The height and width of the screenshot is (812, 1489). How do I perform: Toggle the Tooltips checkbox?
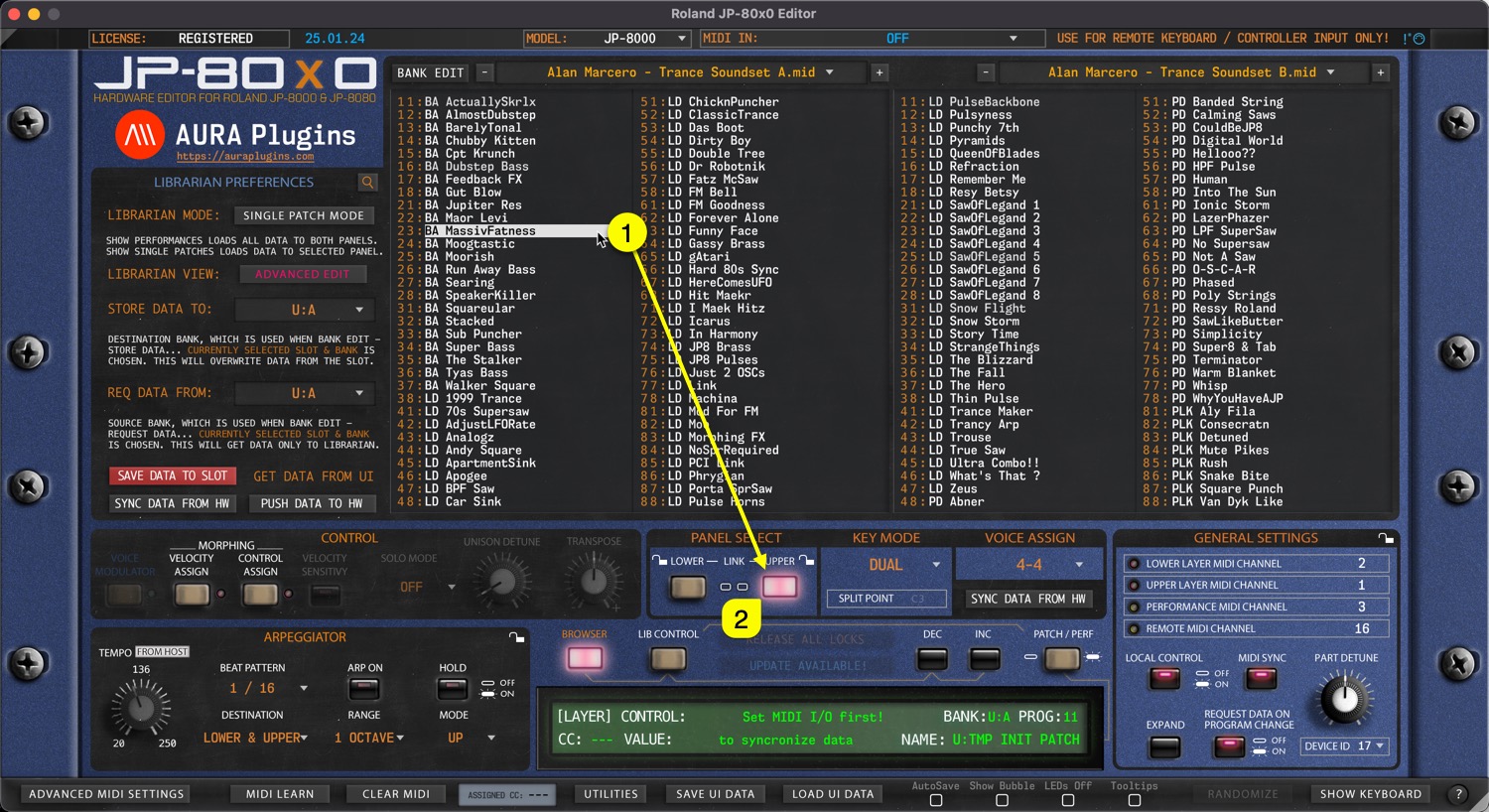tap(1134, 800)
